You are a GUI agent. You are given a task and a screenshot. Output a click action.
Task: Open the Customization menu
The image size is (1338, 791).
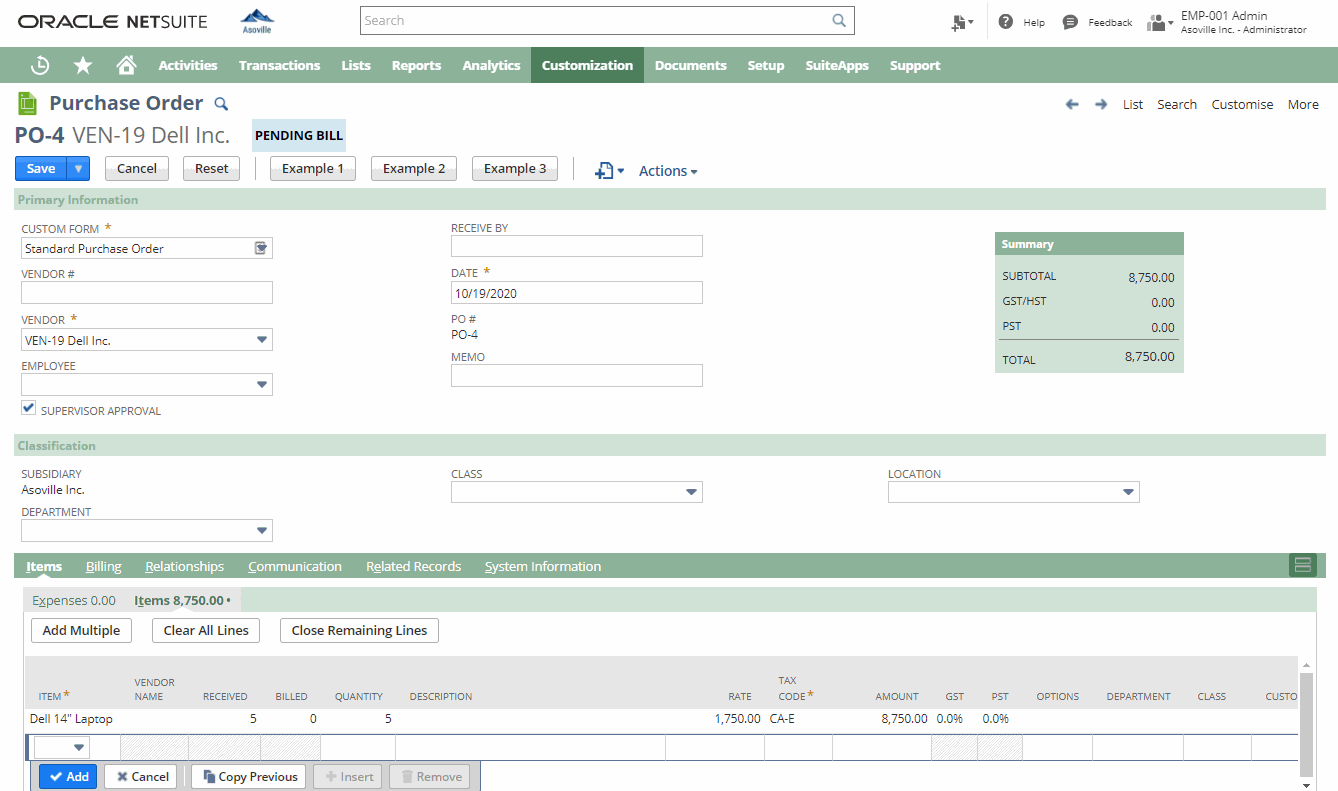click(x=587, y=65)
